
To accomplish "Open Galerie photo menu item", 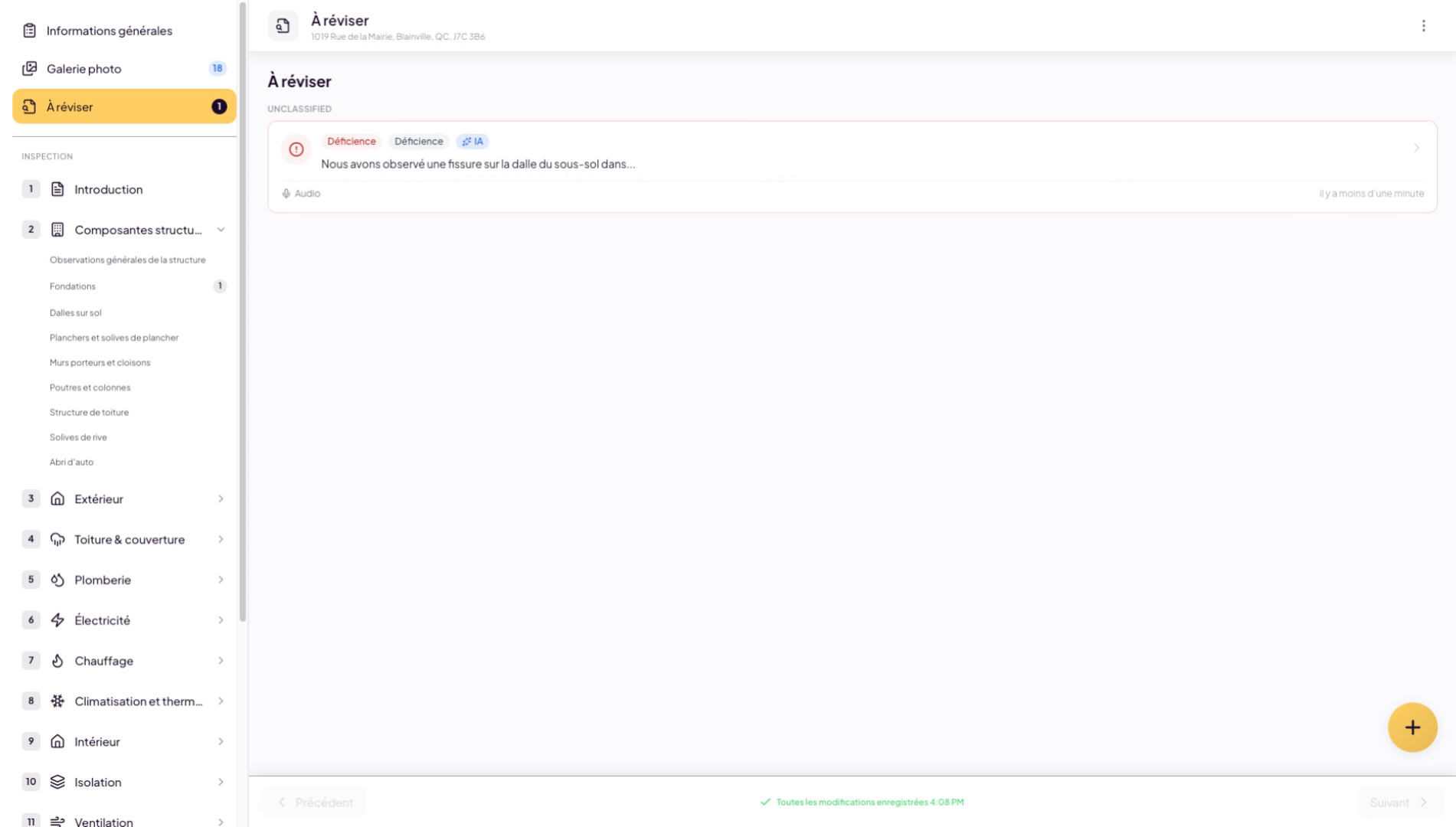I will 124,69.
